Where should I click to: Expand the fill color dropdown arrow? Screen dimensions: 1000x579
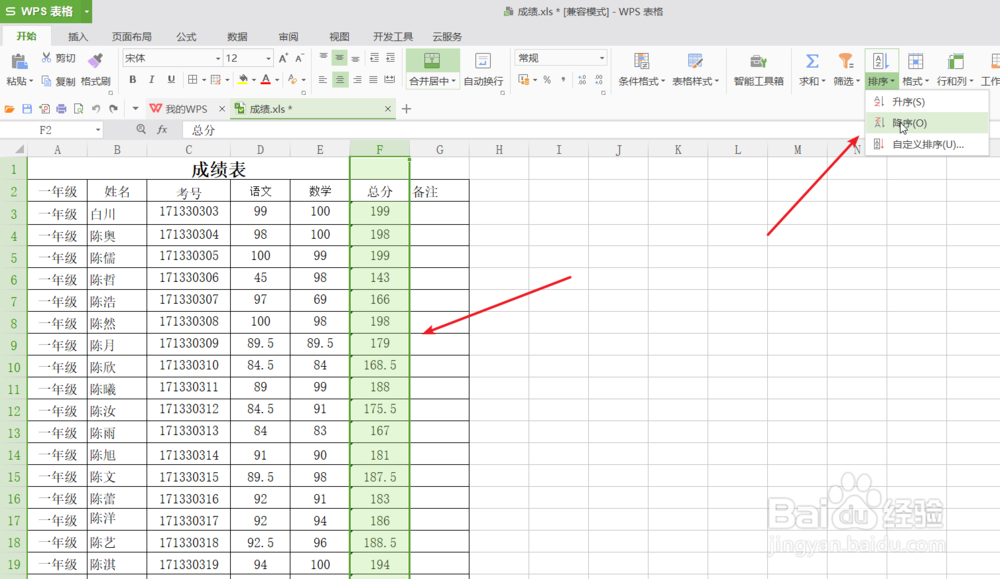[x=253, y=80]
